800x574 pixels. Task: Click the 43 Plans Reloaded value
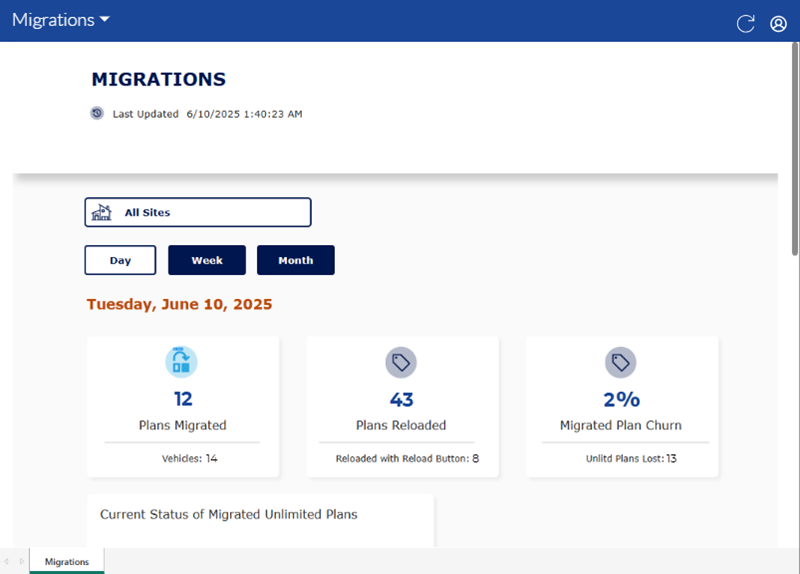tap(402, 400)
